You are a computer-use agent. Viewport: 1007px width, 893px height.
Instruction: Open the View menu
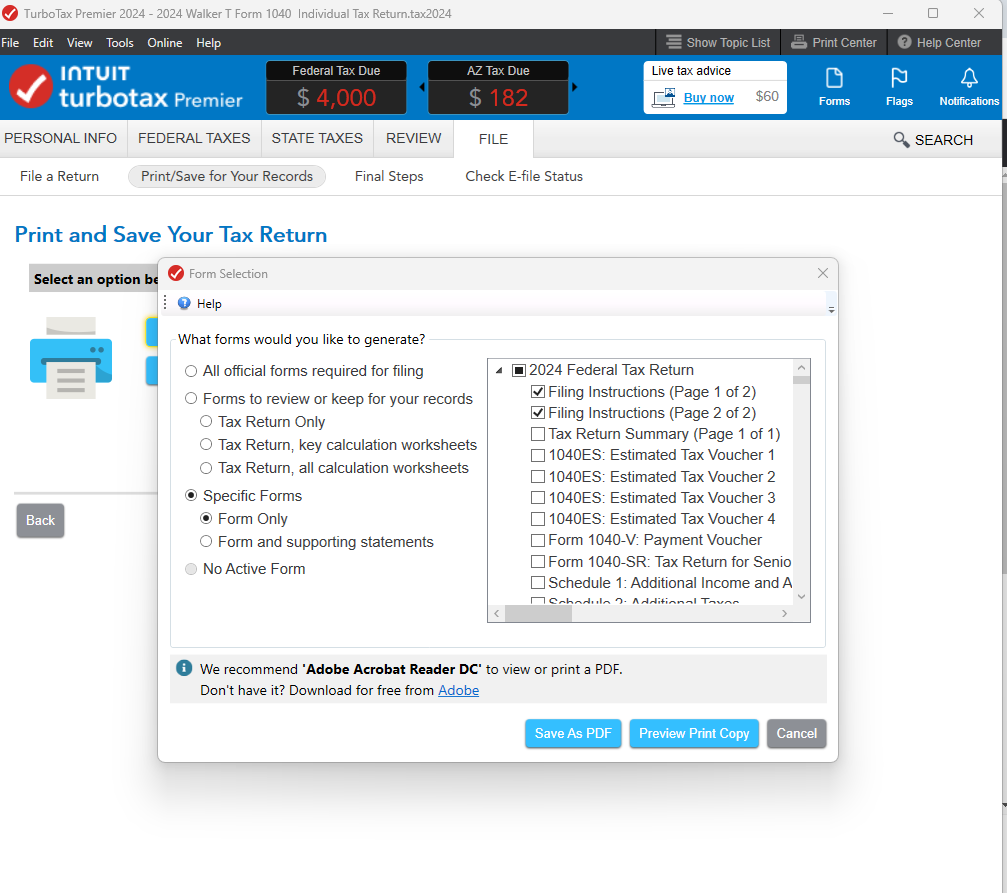[80, 42]
